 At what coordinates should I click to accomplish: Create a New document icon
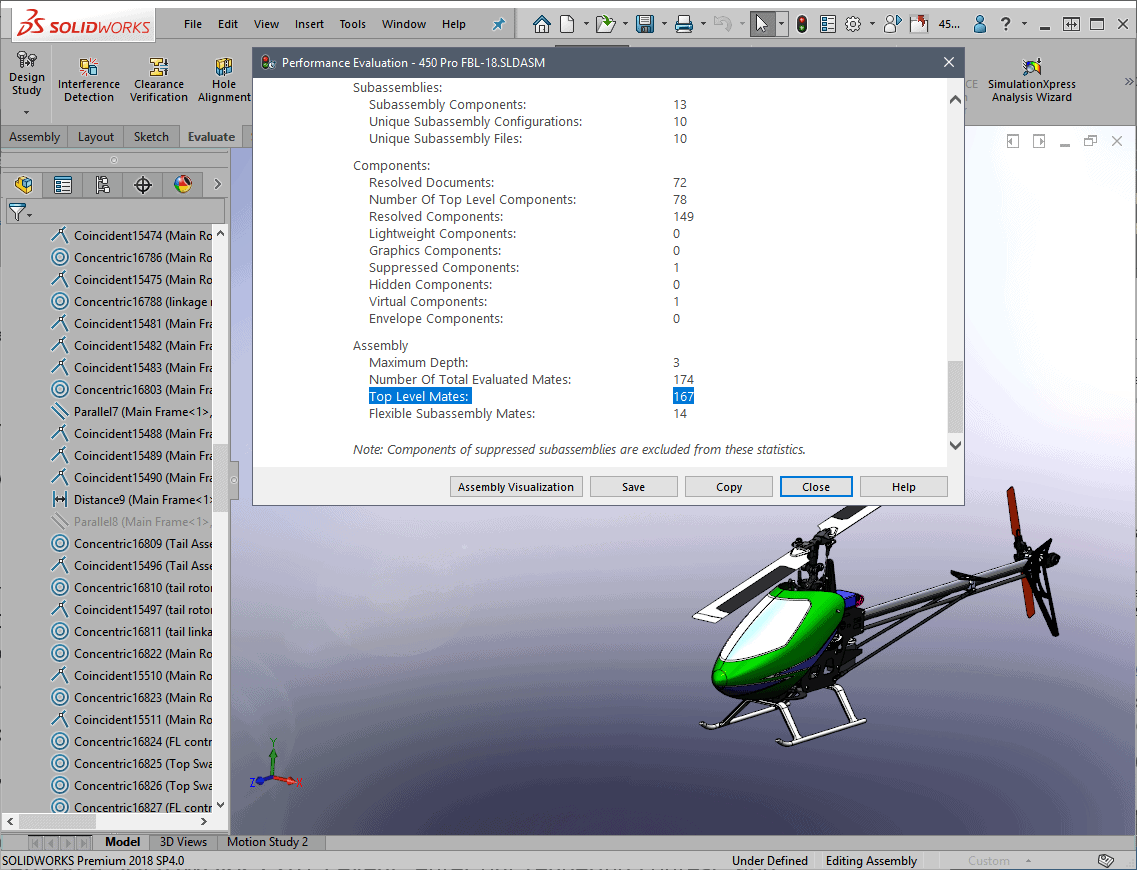[x=567, y=25]
